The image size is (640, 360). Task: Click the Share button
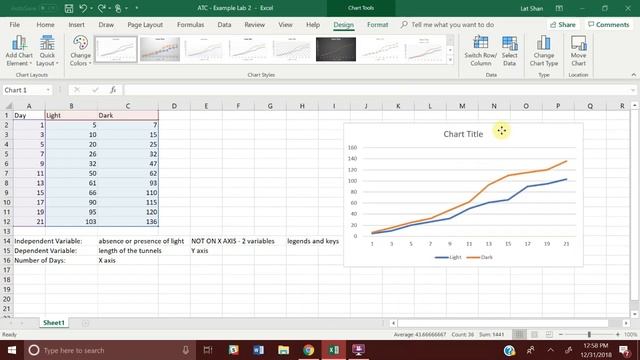[x=563, y=24]
